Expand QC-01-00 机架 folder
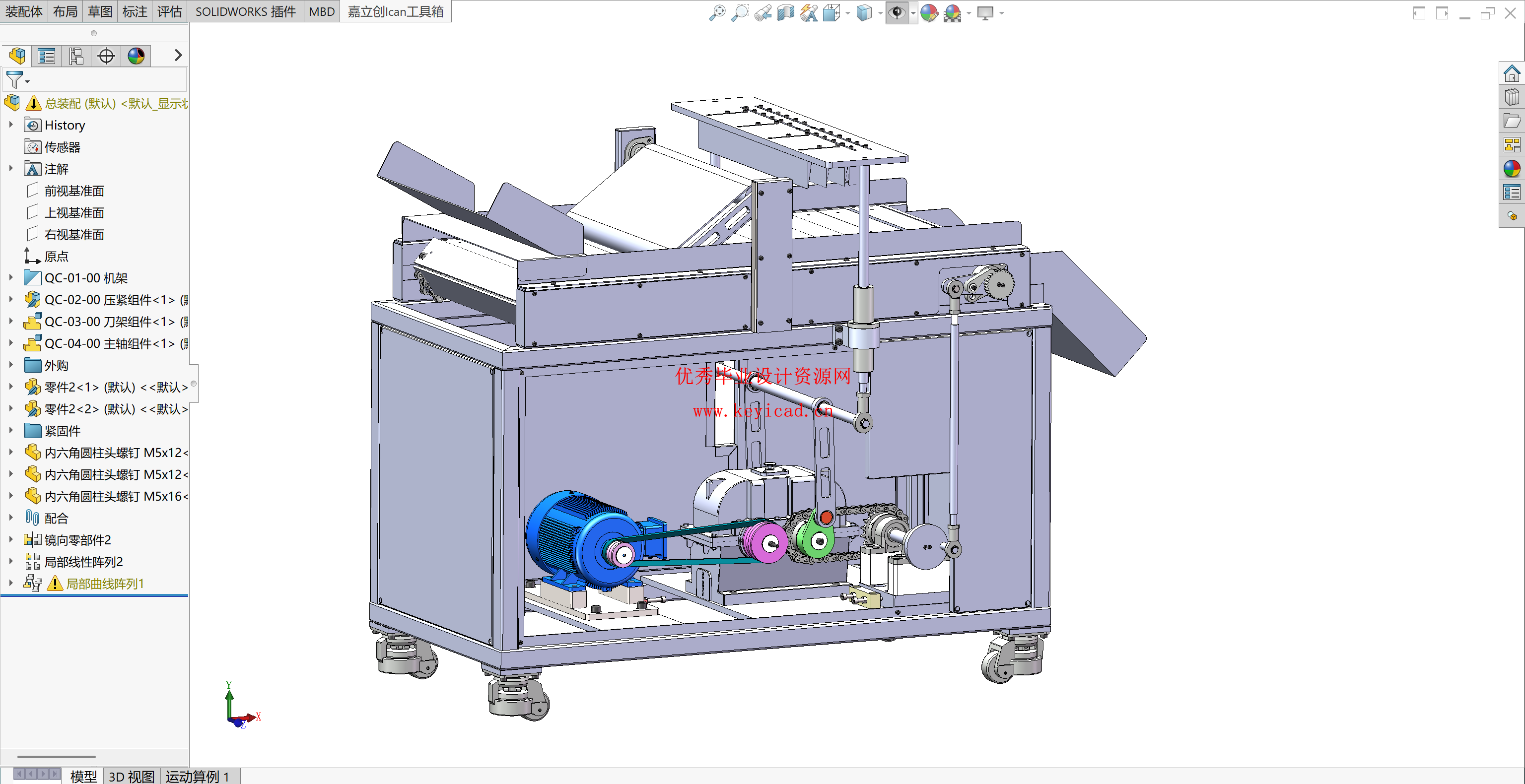 coord(10,277)
